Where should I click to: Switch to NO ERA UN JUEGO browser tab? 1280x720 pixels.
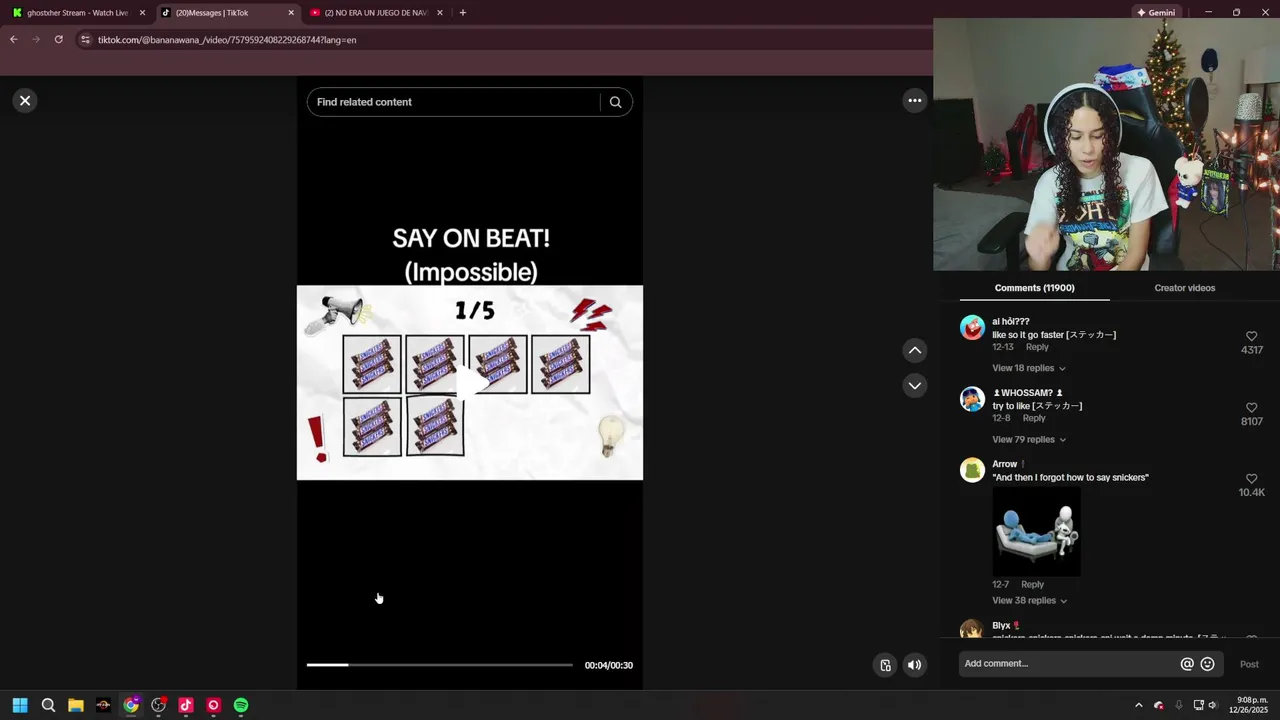pos(375,13)
